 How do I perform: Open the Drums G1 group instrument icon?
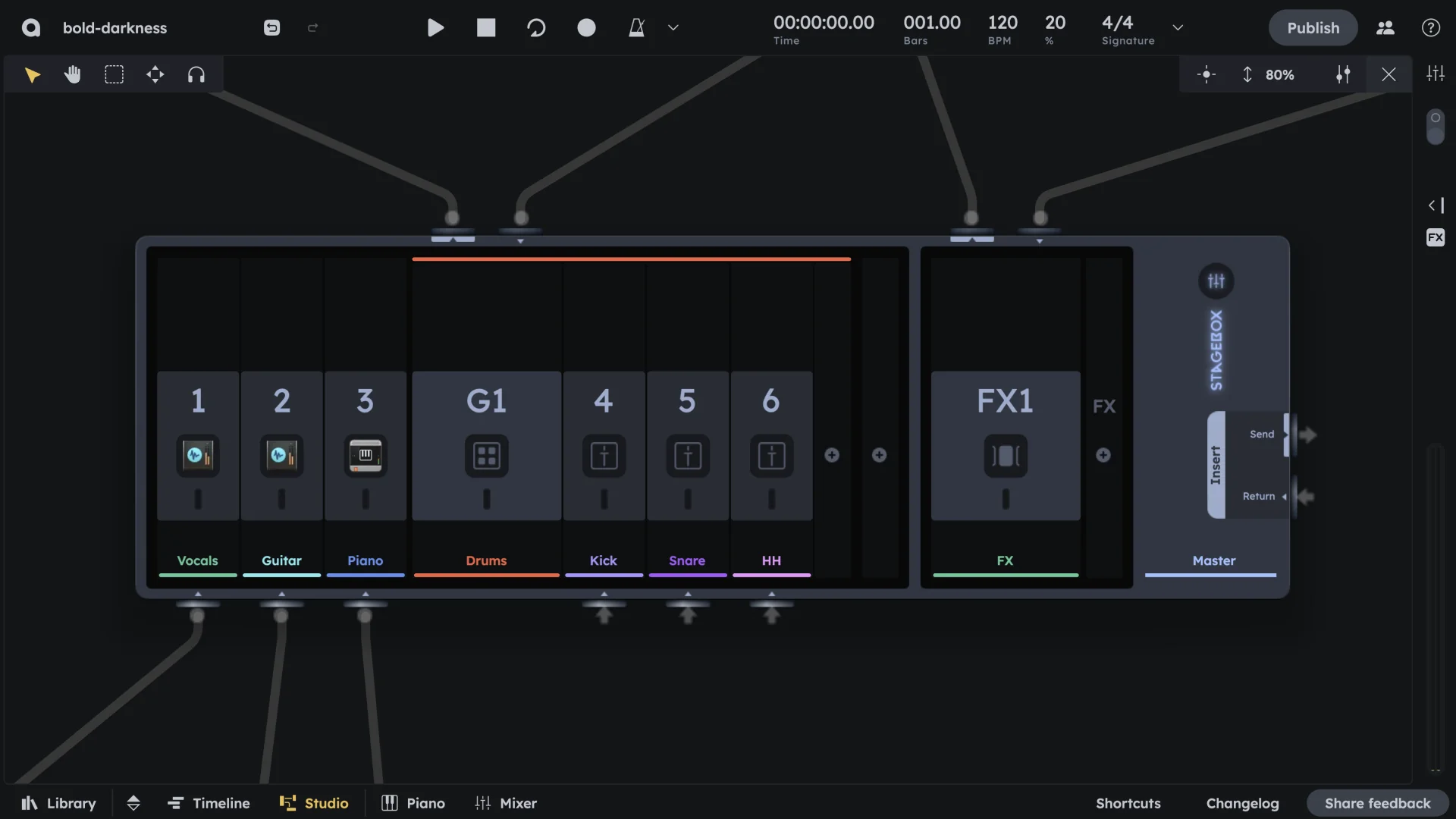[486, 455]
